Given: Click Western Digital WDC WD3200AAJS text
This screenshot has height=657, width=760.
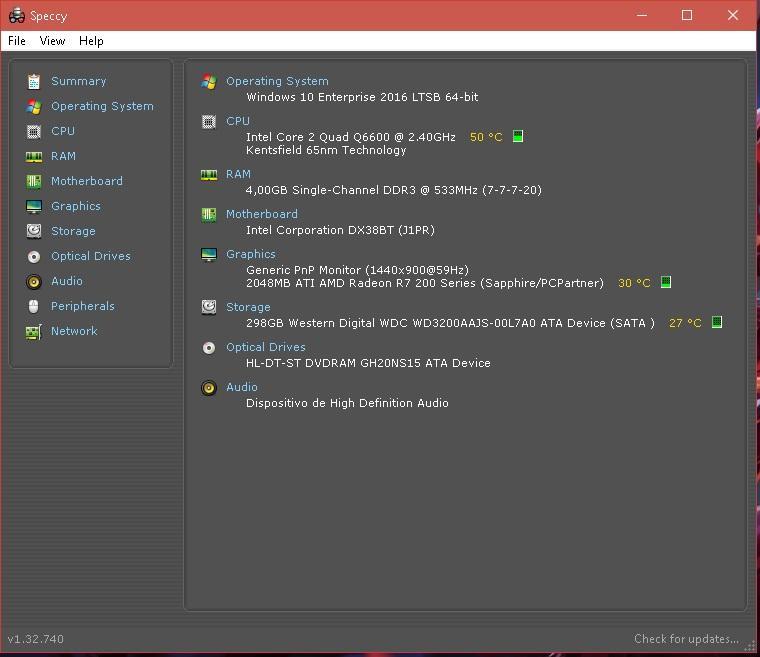Looking at the screenshot, I should (x=450, y=323).
